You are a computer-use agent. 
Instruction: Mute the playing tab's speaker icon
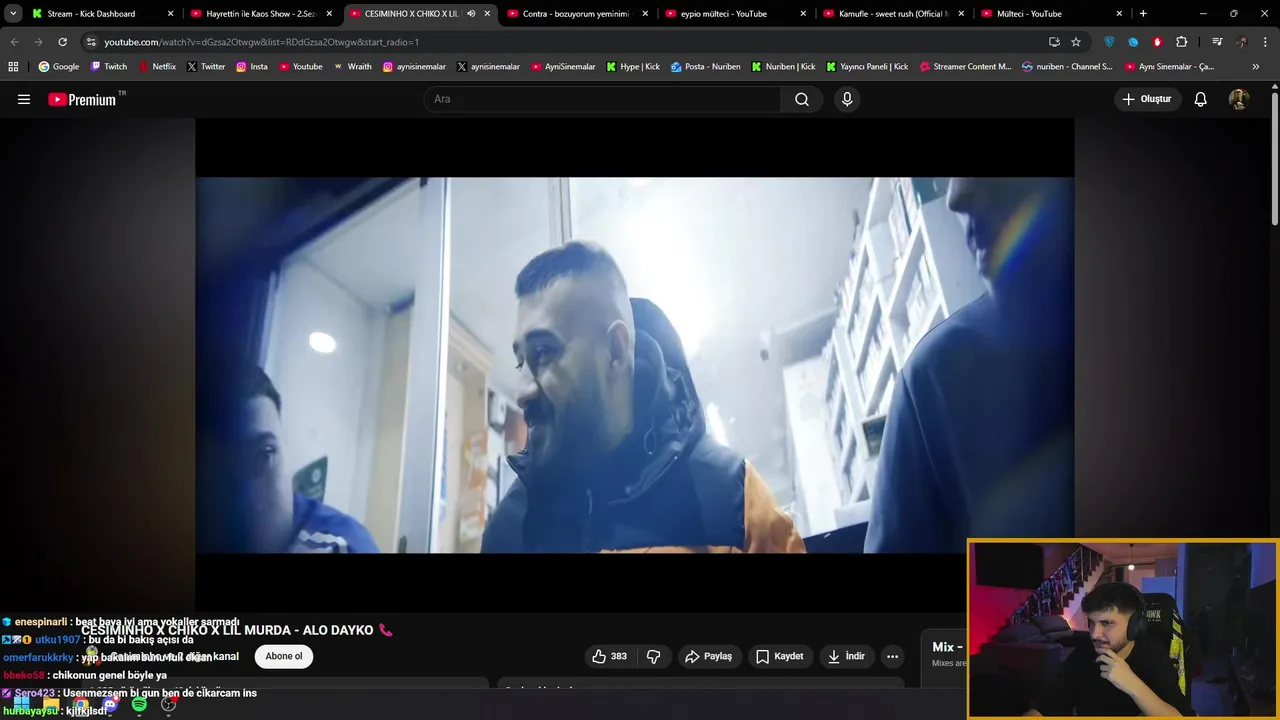pyautogui.click(x=471, y=14)
